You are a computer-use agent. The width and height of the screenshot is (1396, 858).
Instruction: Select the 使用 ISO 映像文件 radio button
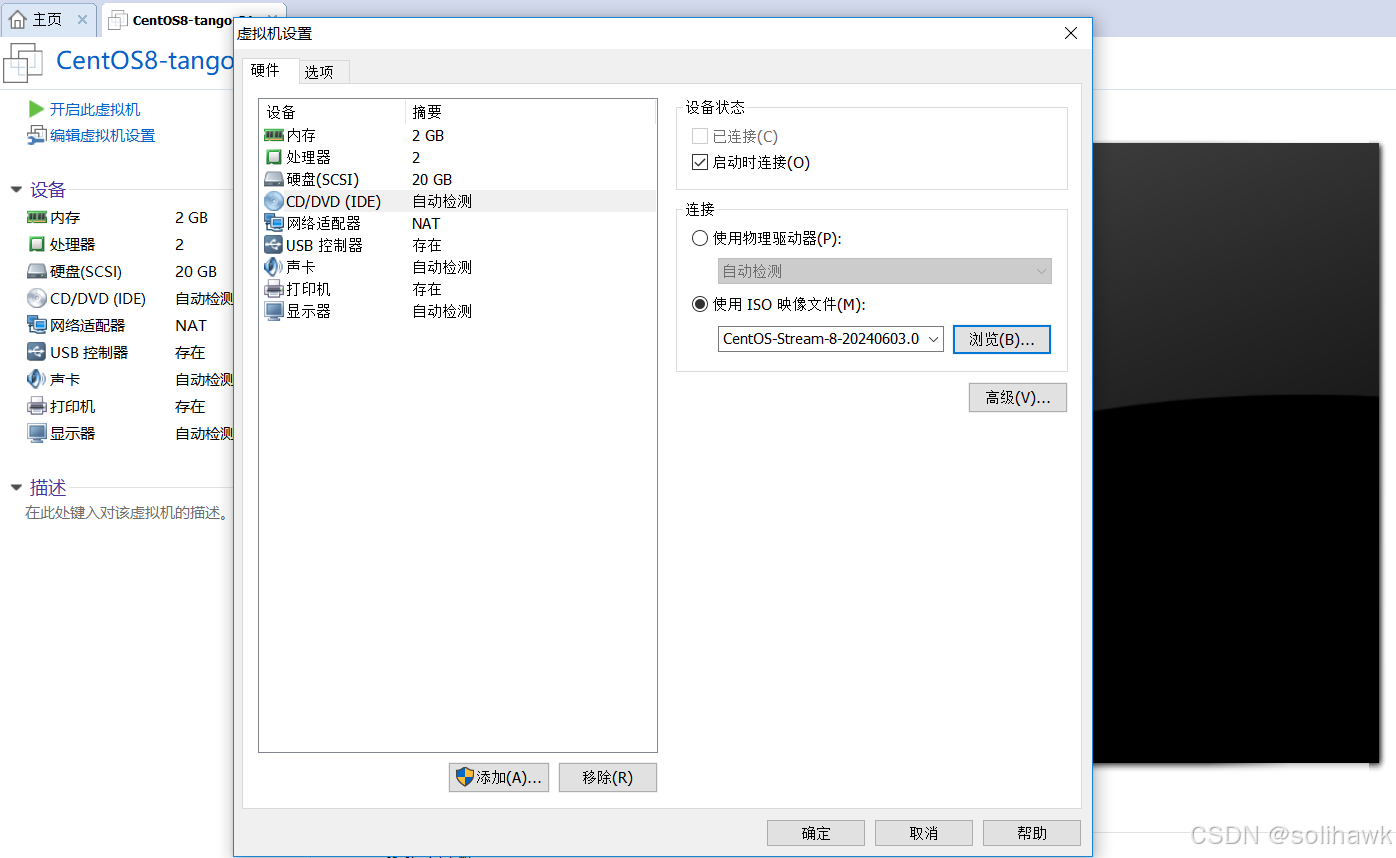(x=700, y=304)
